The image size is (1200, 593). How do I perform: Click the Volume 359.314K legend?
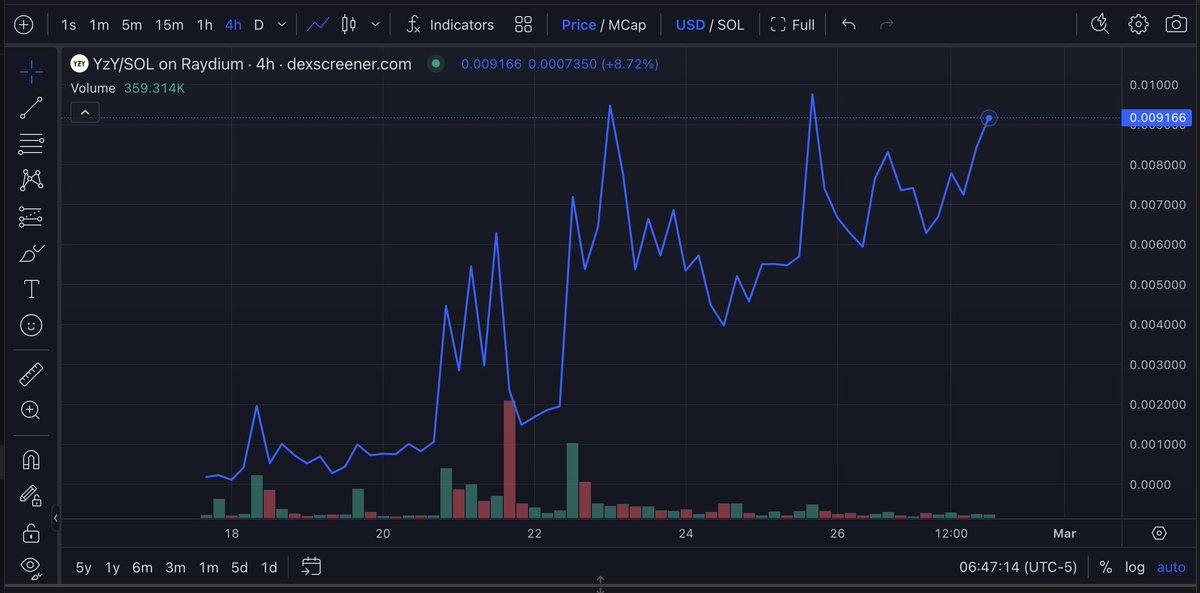[128, 88]
